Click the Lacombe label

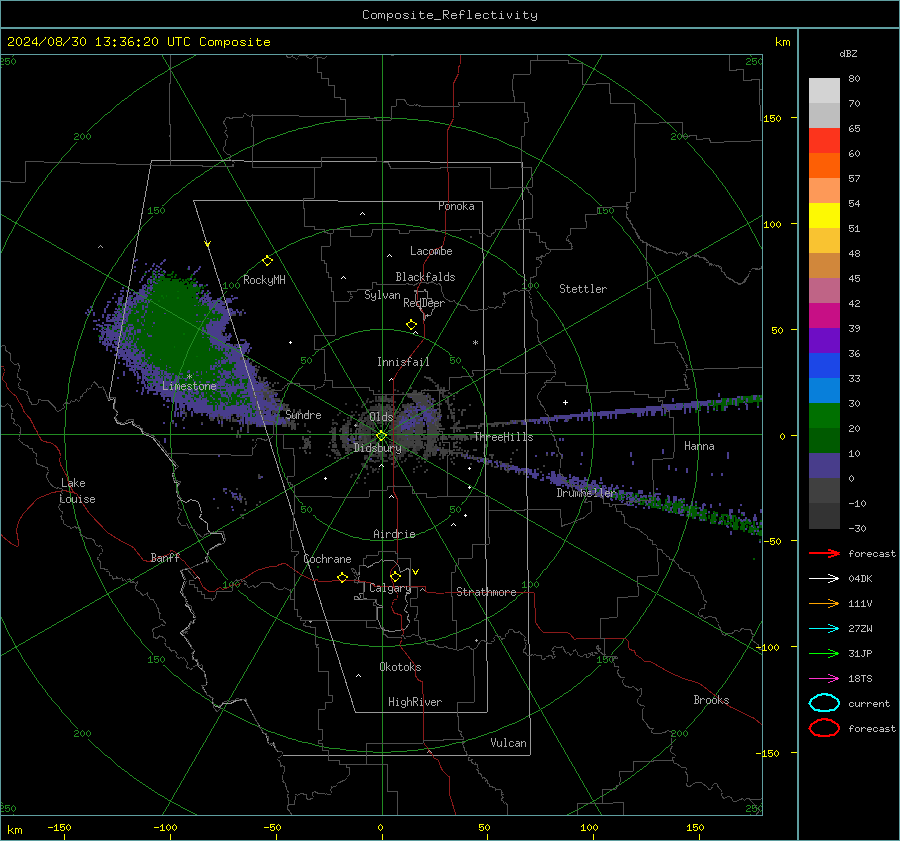tap(431, 251)
